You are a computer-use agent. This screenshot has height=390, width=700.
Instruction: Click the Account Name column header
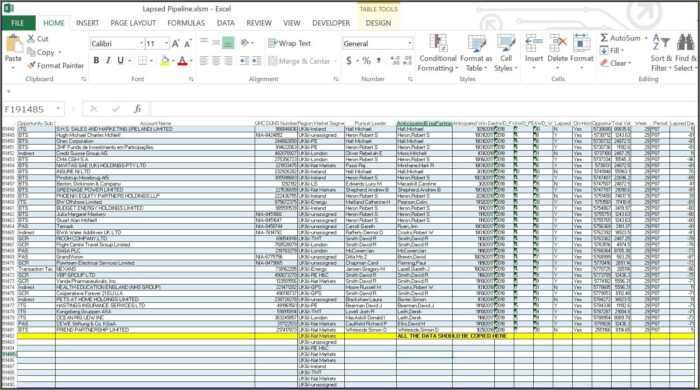coord(155,123)
